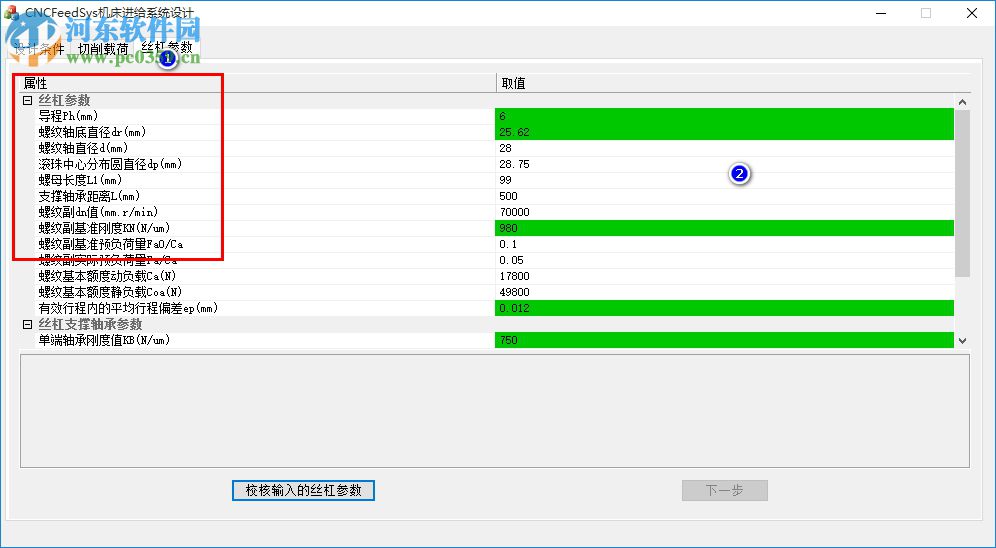Edit the 单端轴承刚度值KB value 750
Image resolution: width=996 pixels, height=548 pixels.
(x=724, y=340)
